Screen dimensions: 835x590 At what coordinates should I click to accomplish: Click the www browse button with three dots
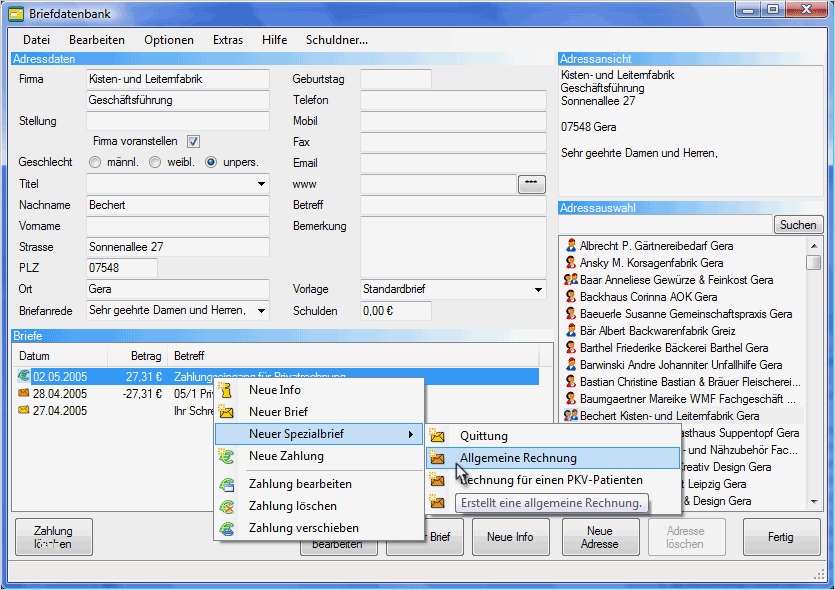[531, 184]
